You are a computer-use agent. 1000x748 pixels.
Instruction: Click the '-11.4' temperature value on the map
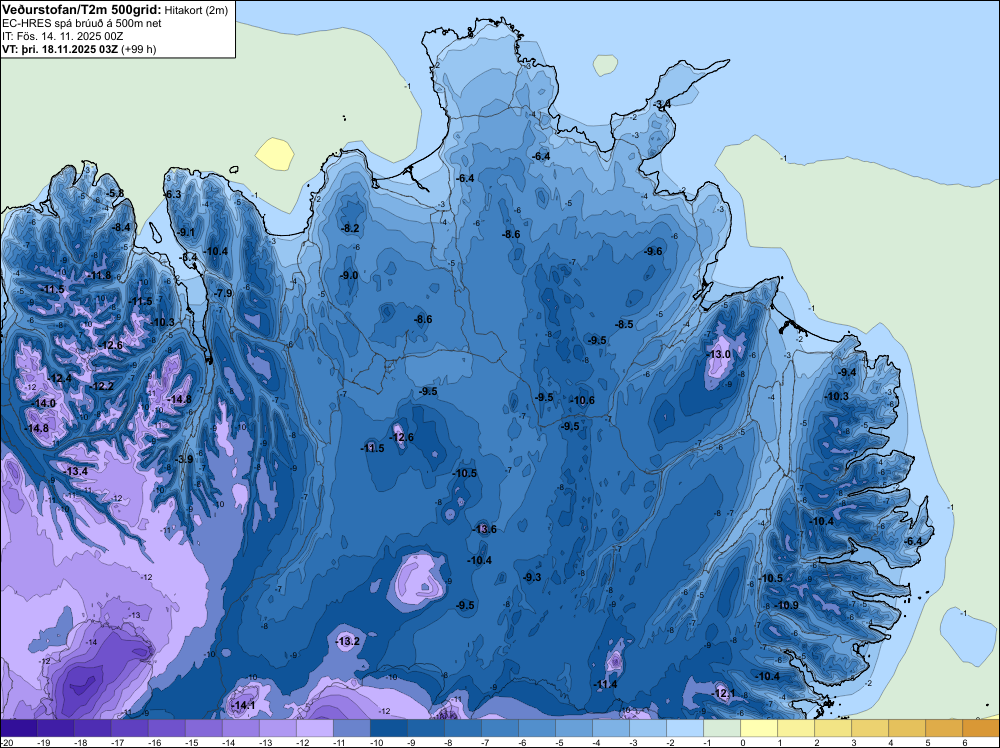605,684
